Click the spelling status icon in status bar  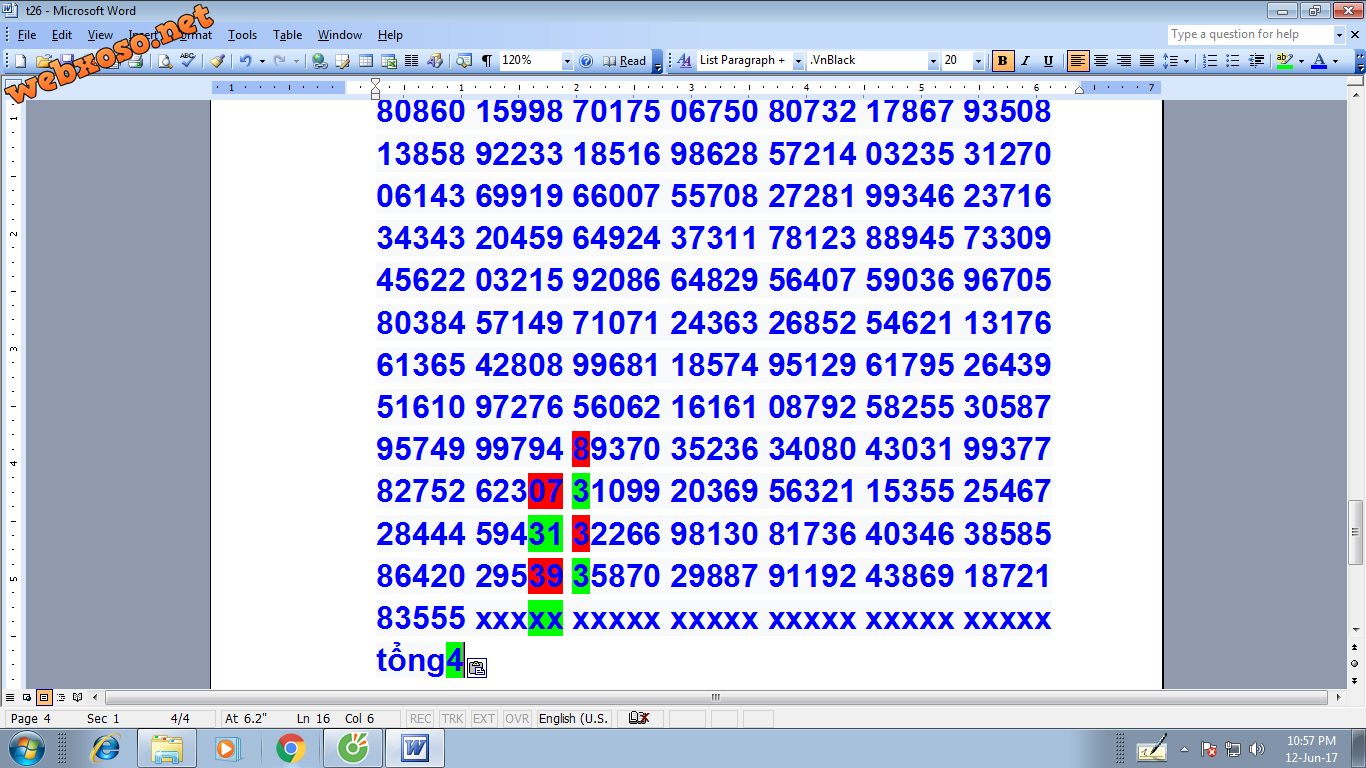(x=640, y=718)
